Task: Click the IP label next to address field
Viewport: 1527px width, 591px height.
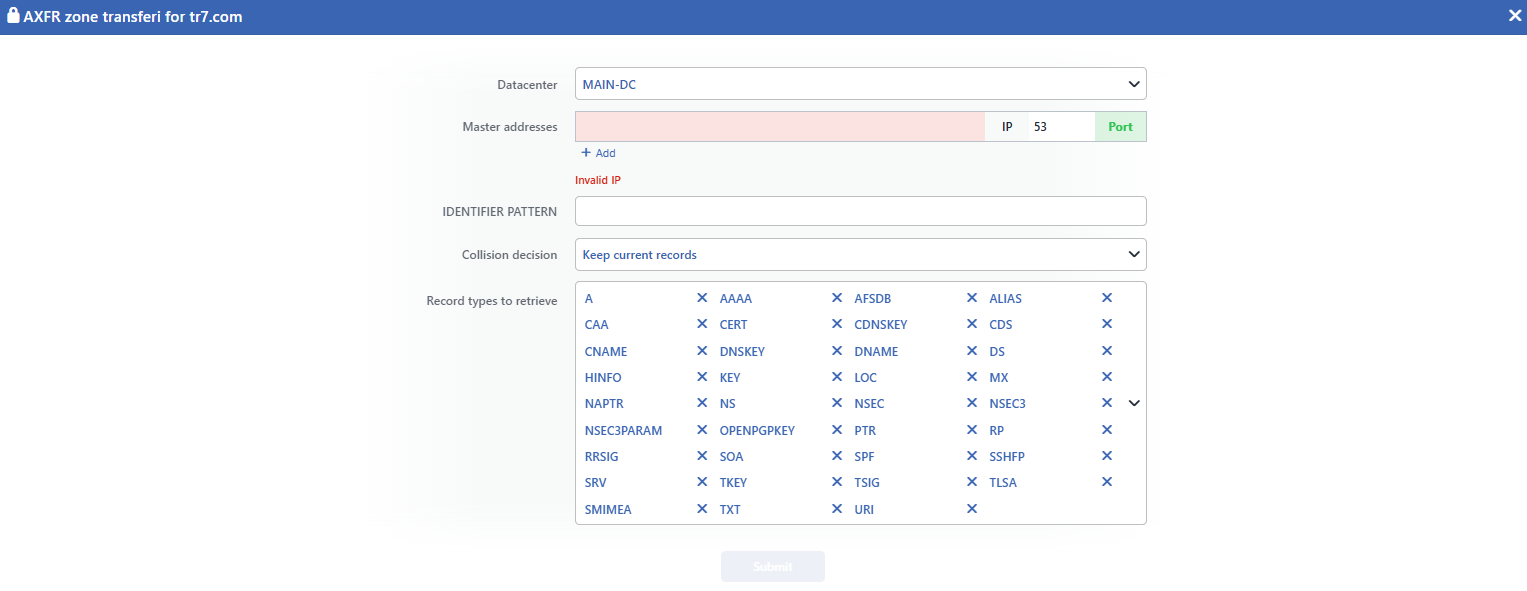Action: [1007, 127]
